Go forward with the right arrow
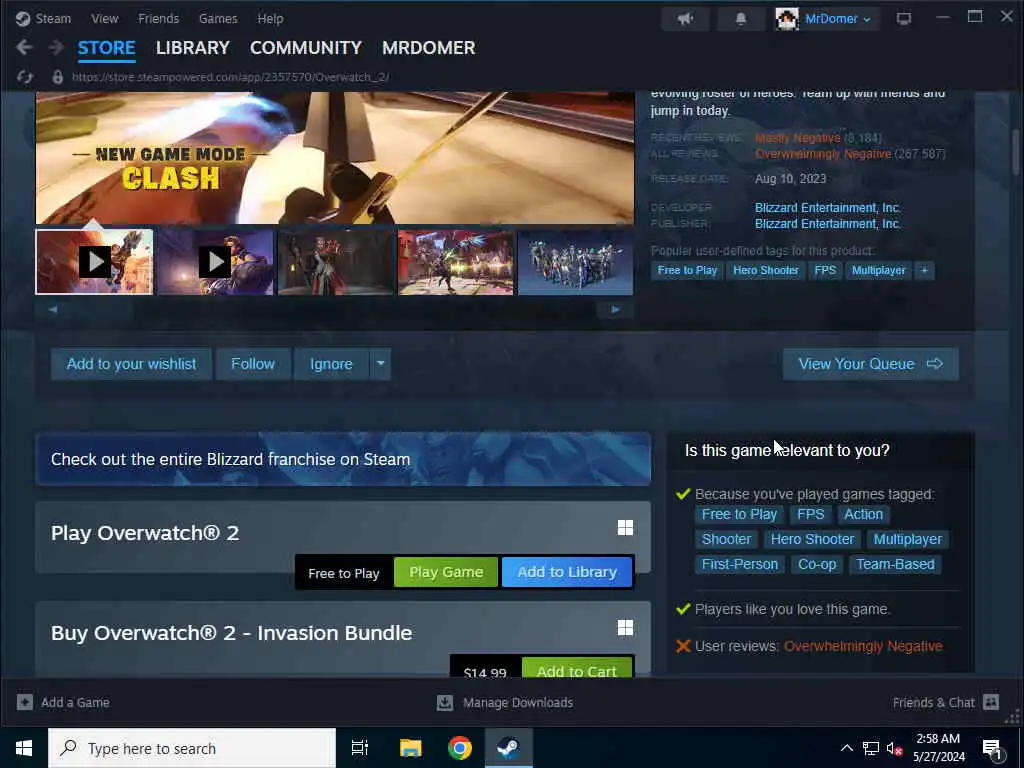The height and width of the screenshot is (768, 1024). [x=56, y=47]
